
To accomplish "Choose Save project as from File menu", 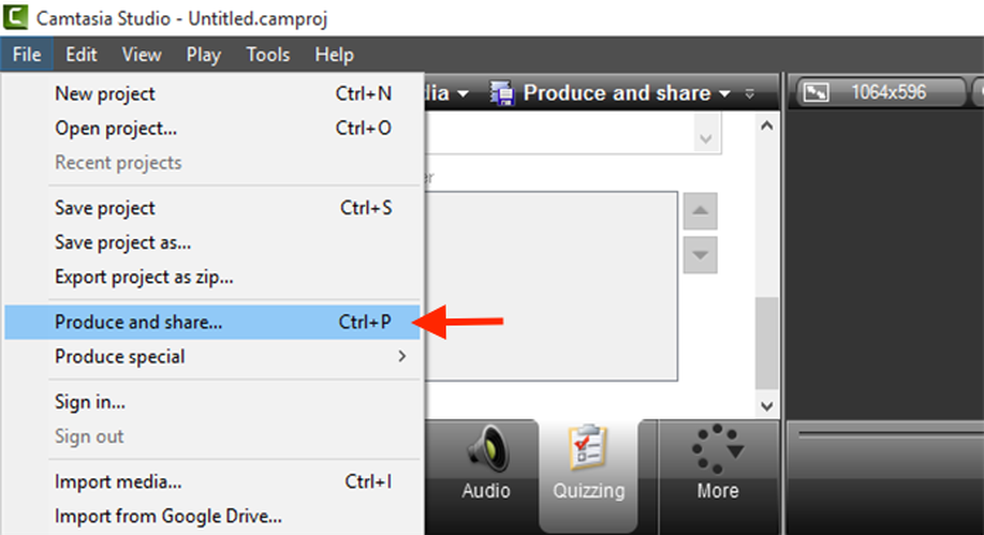I will [x=123, y=243].
